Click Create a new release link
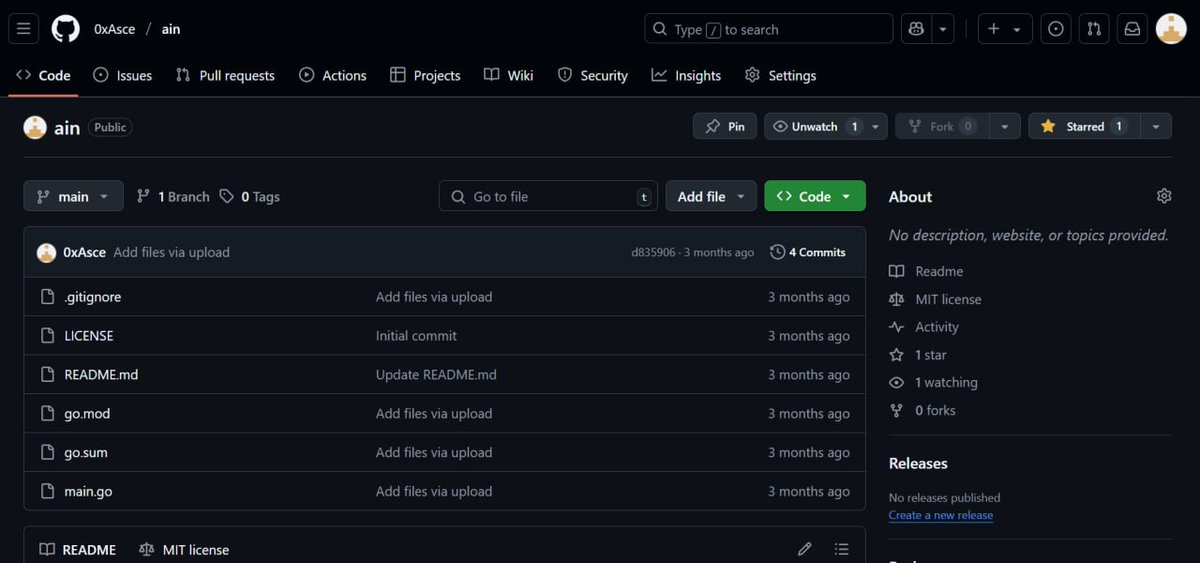 (x=941, y=515)
